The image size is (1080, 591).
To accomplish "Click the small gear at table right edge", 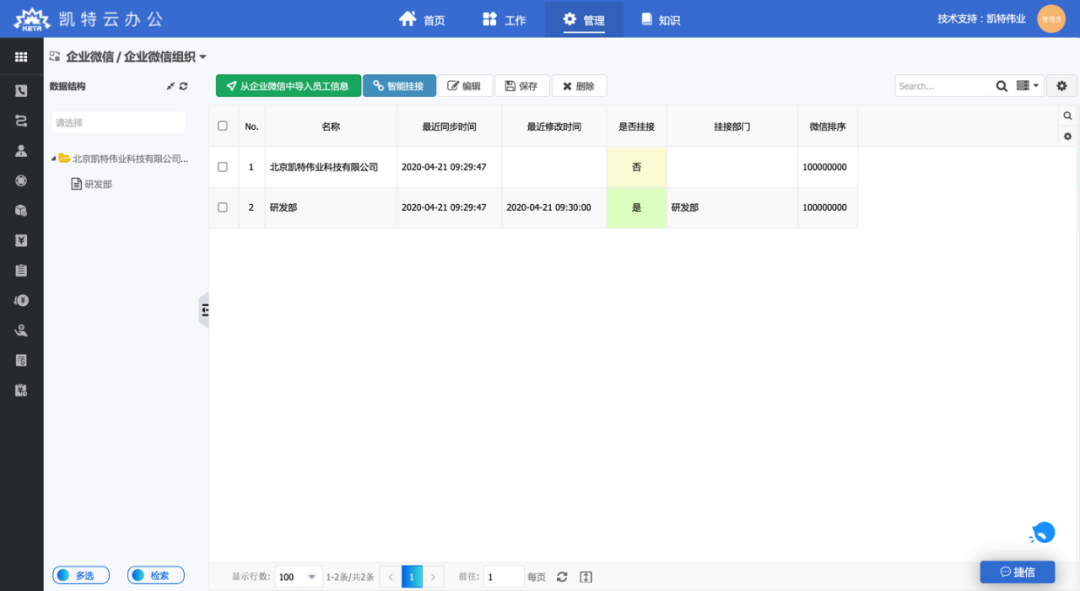I will [1068, 136].
